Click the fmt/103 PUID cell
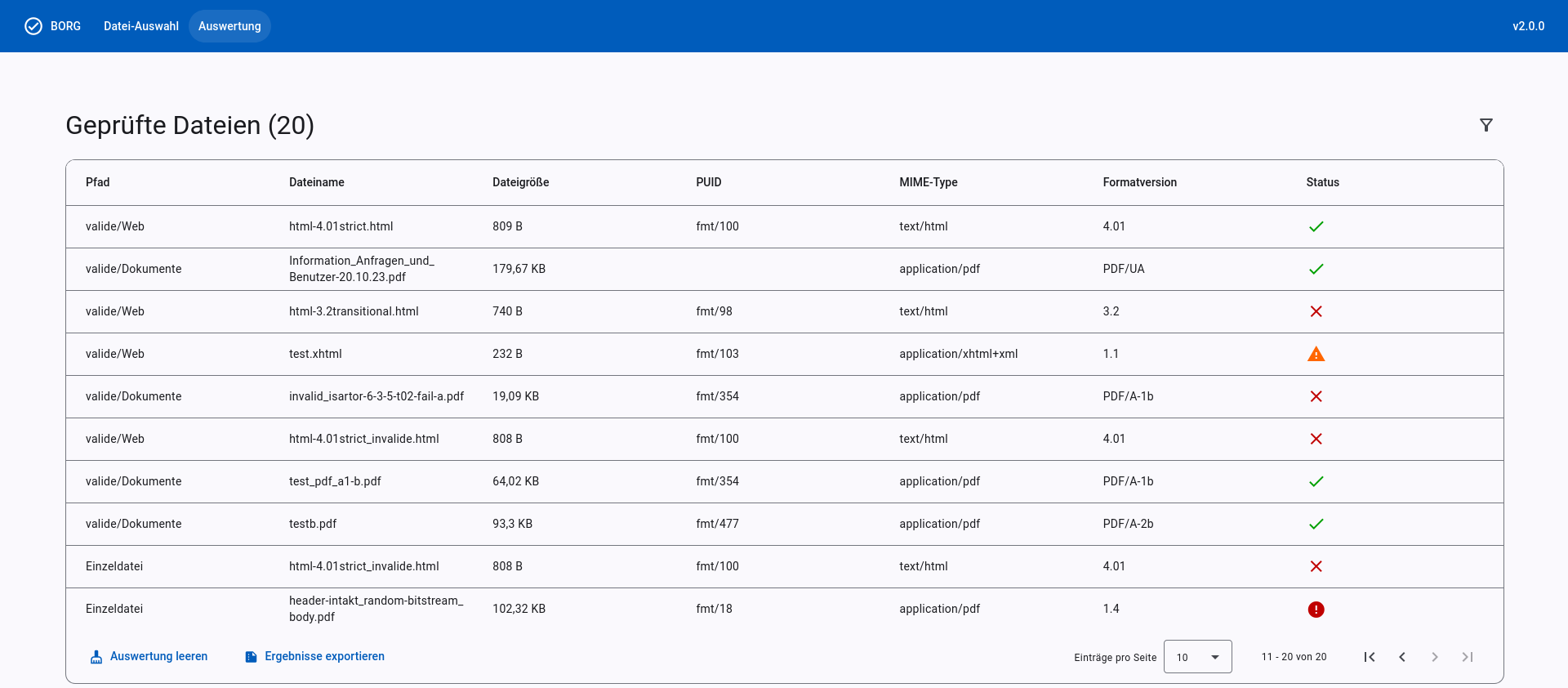The image size is (1568, 688). point(717,354)
